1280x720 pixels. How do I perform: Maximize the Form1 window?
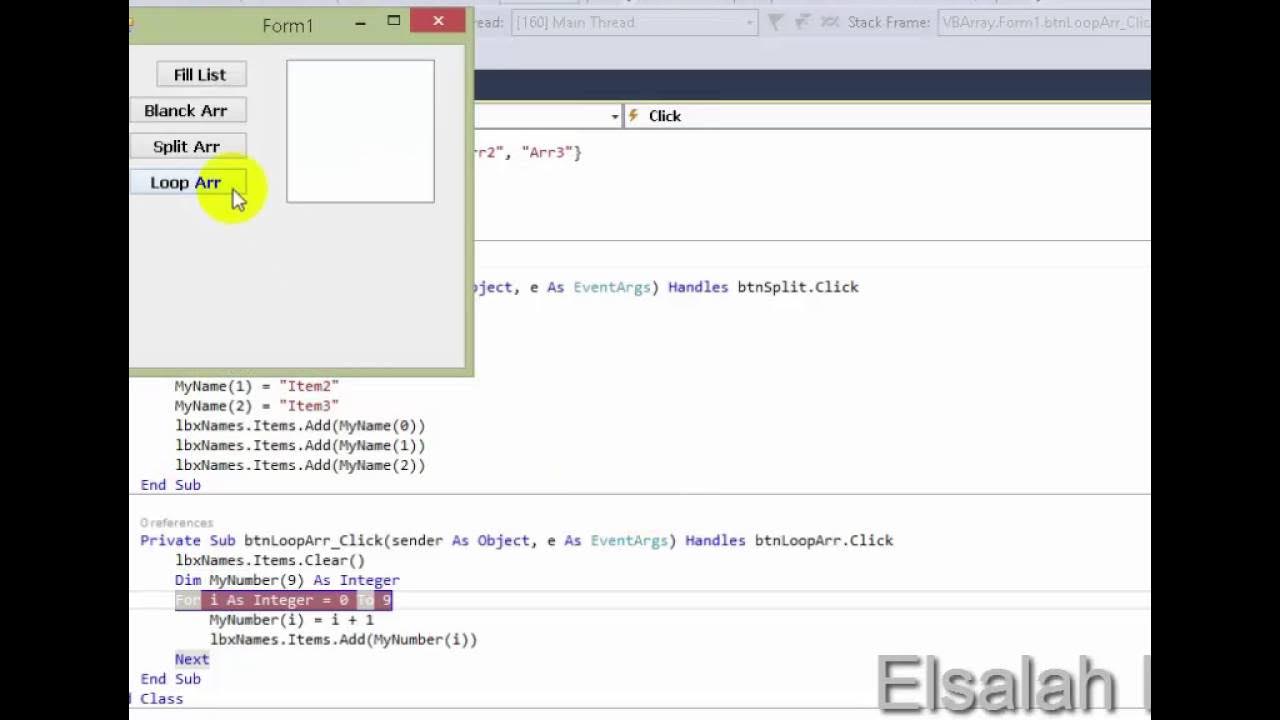[394, 21]
